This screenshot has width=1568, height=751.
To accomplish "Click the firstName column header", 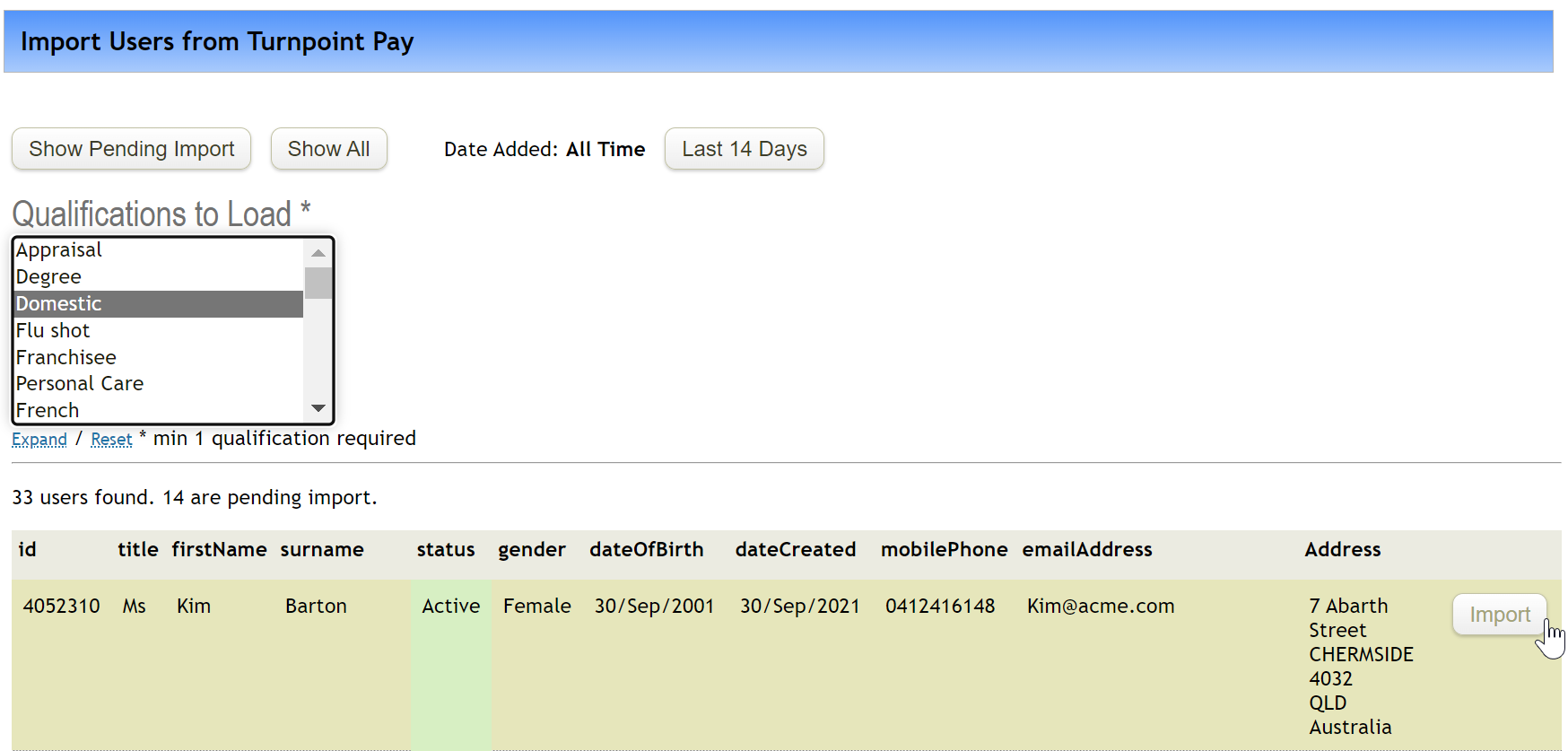I will pos(220,550).
